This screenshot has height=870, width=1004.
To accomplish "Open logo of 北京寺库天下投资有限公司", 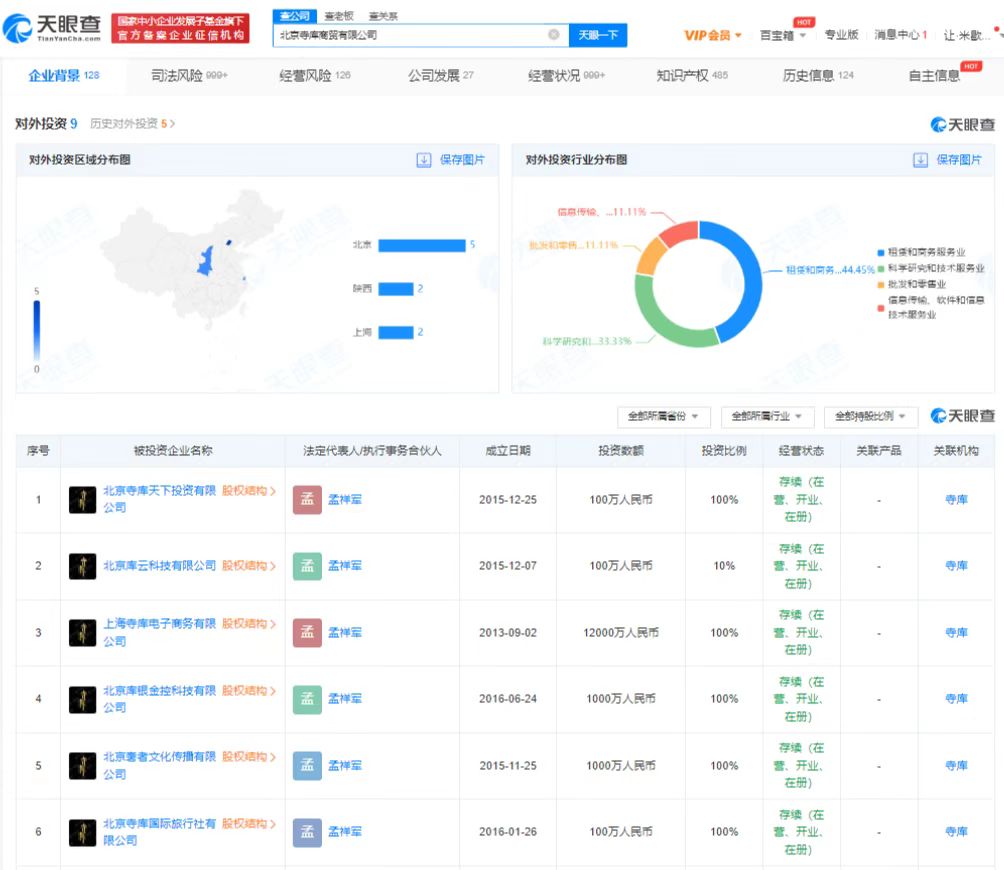I will pos(83,500).
